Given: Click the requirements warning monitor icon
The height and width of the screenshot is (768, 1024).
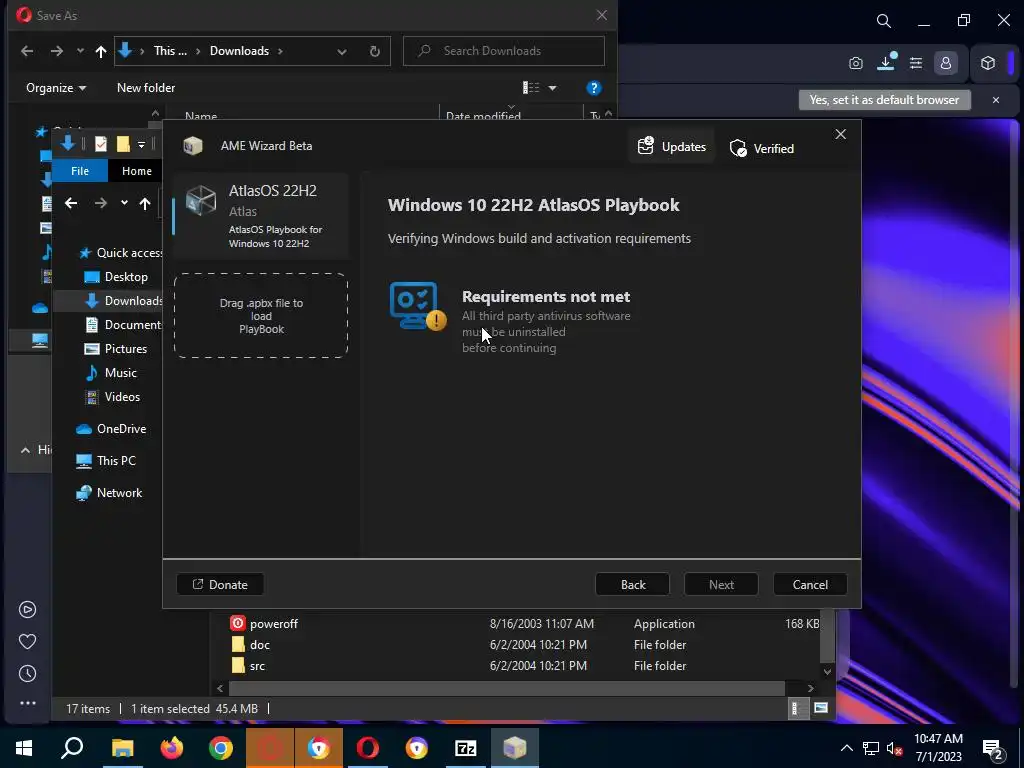Looking at the screenshot, I should coord(417,306).
